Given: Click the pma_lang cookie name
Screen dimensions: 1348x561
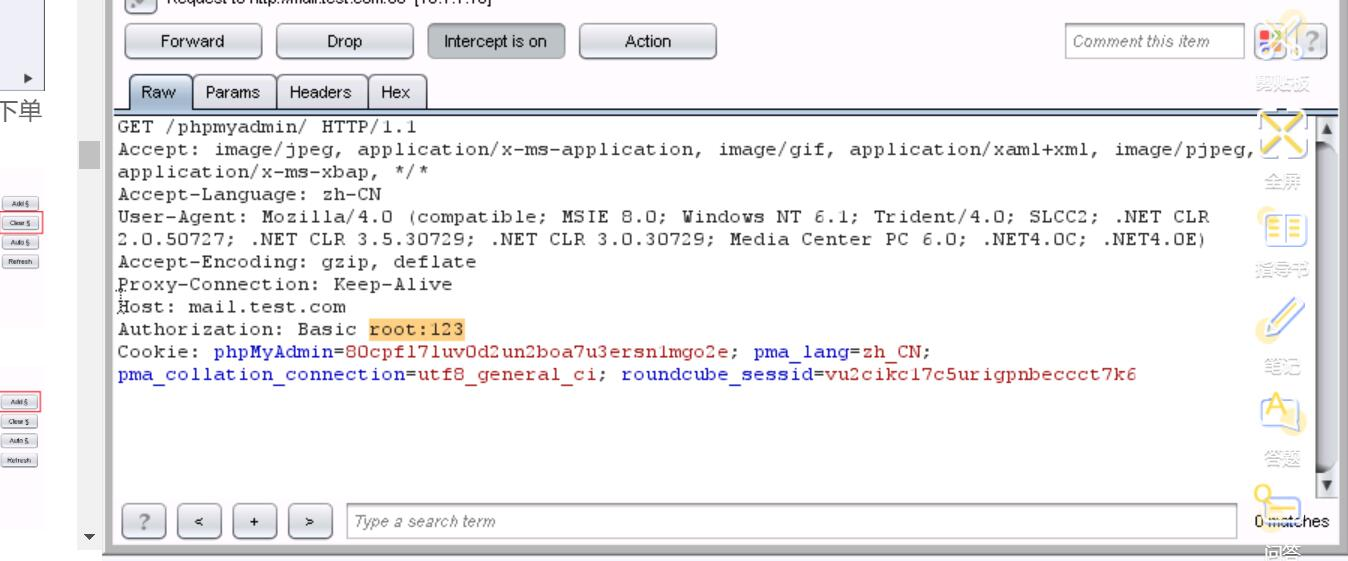Looking at the screenshot, I should (800, 352).
